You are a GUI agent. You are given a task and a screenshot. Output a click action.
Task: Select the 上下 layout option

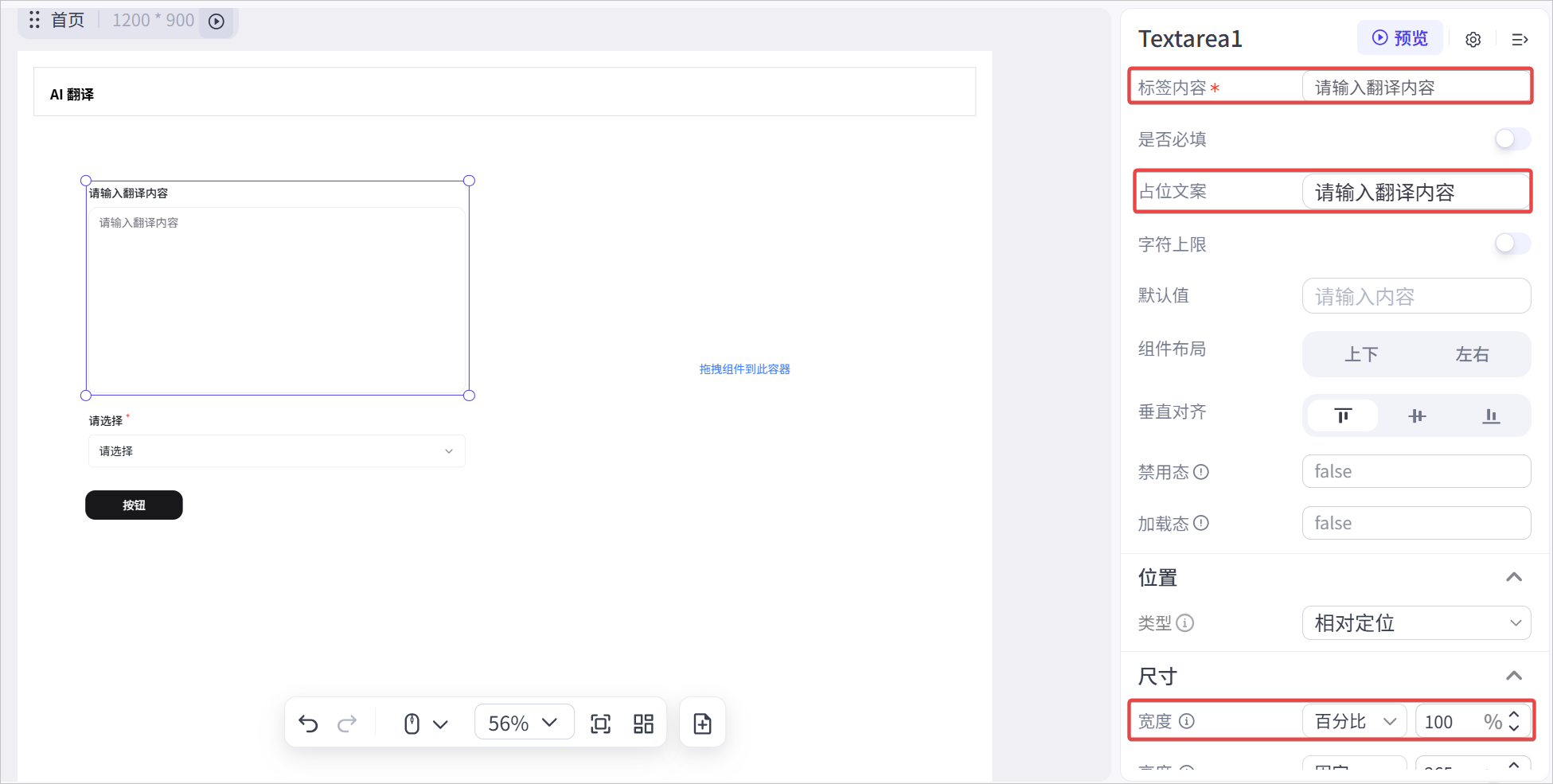[x=1361, y=354]
